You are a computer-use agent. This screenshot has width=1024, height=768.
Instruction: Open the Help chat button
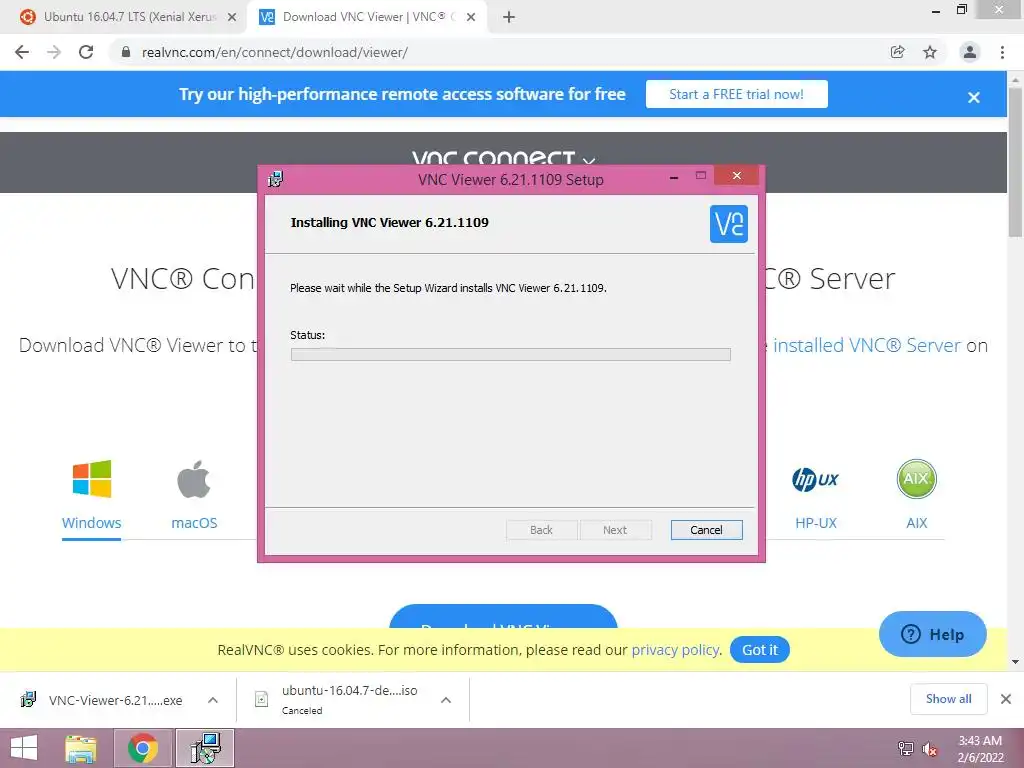point(932,634)
